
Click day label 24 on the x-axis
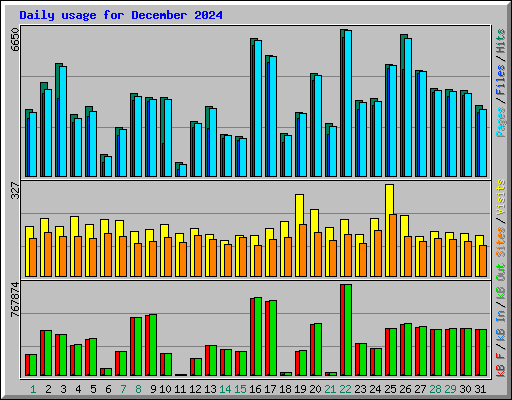[375, 389]
